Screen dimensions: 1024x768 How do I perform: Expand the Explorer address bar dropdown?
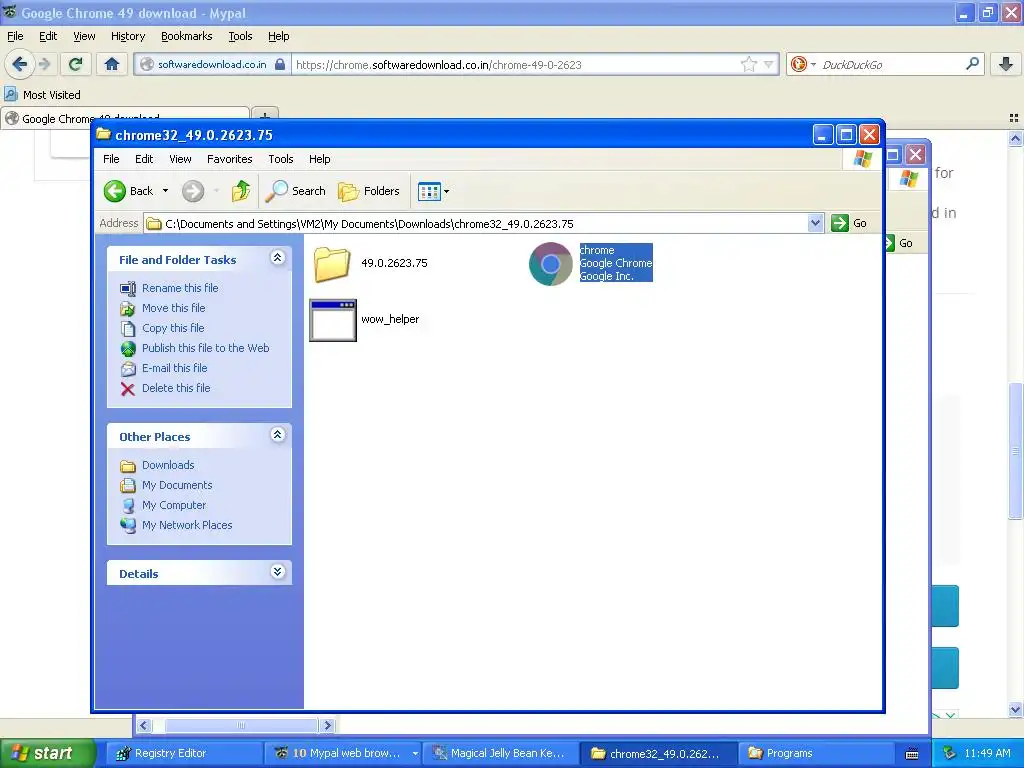click(x=815, y=223)
